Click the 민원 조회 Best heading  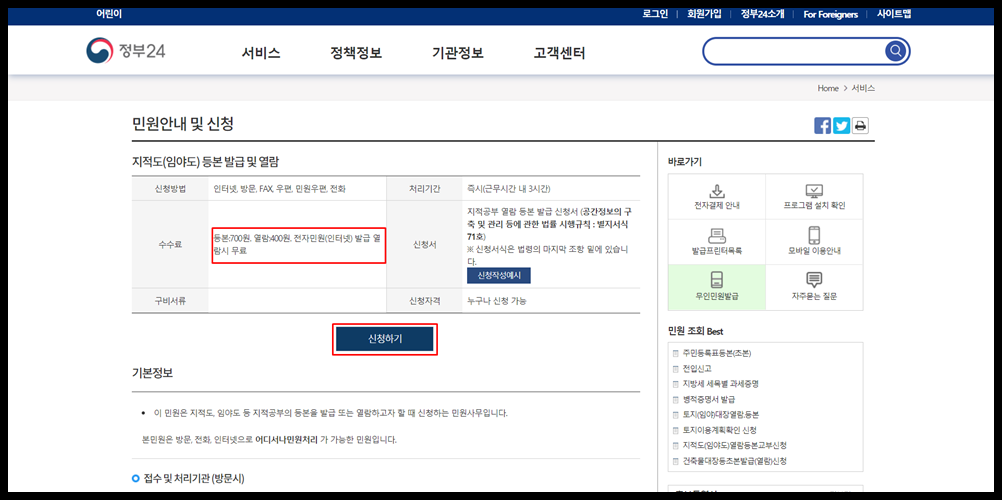pos(695,331)
